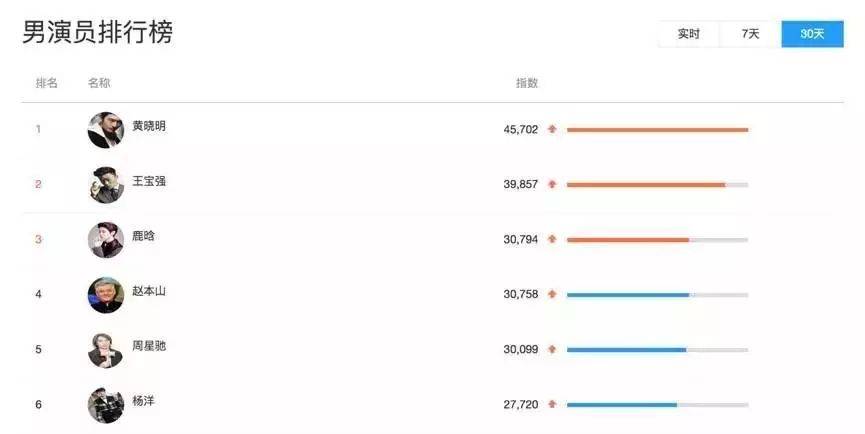This screenshot has width=865, height=434.
Task: Click the orange index bar for 王宝强
Action: pyautogui.click(x=646, y=185)
